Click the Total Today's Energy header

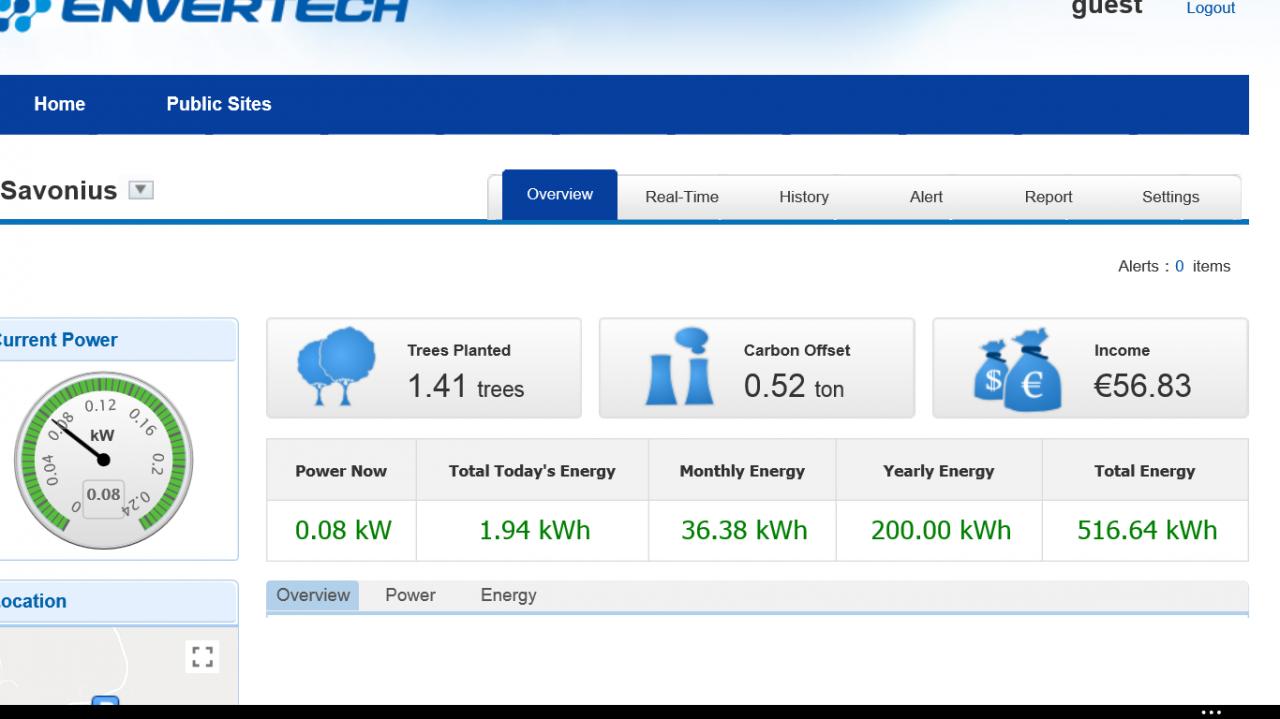pos(532,471)
